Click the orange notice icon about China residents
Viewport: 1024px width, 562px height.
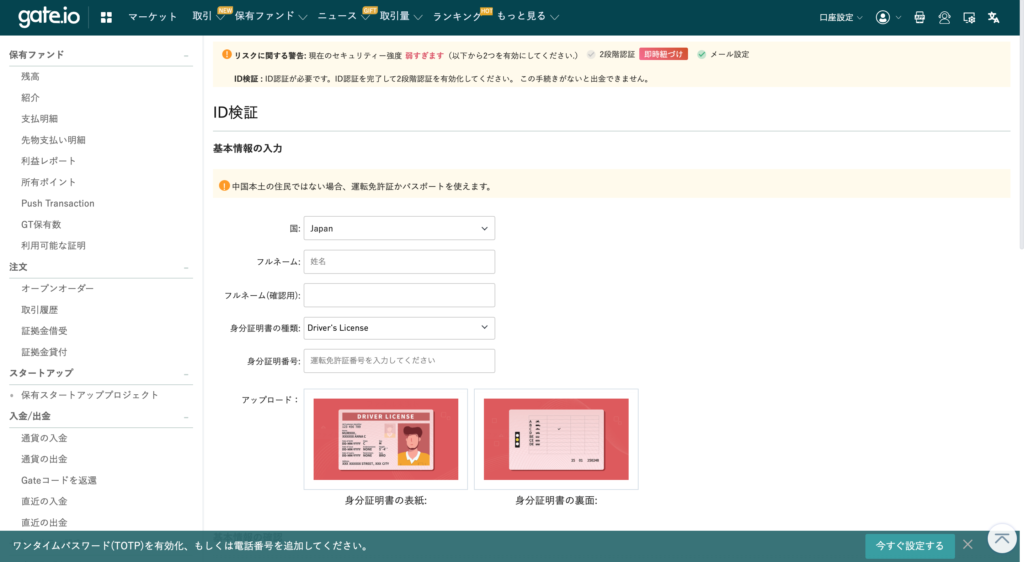224,186
